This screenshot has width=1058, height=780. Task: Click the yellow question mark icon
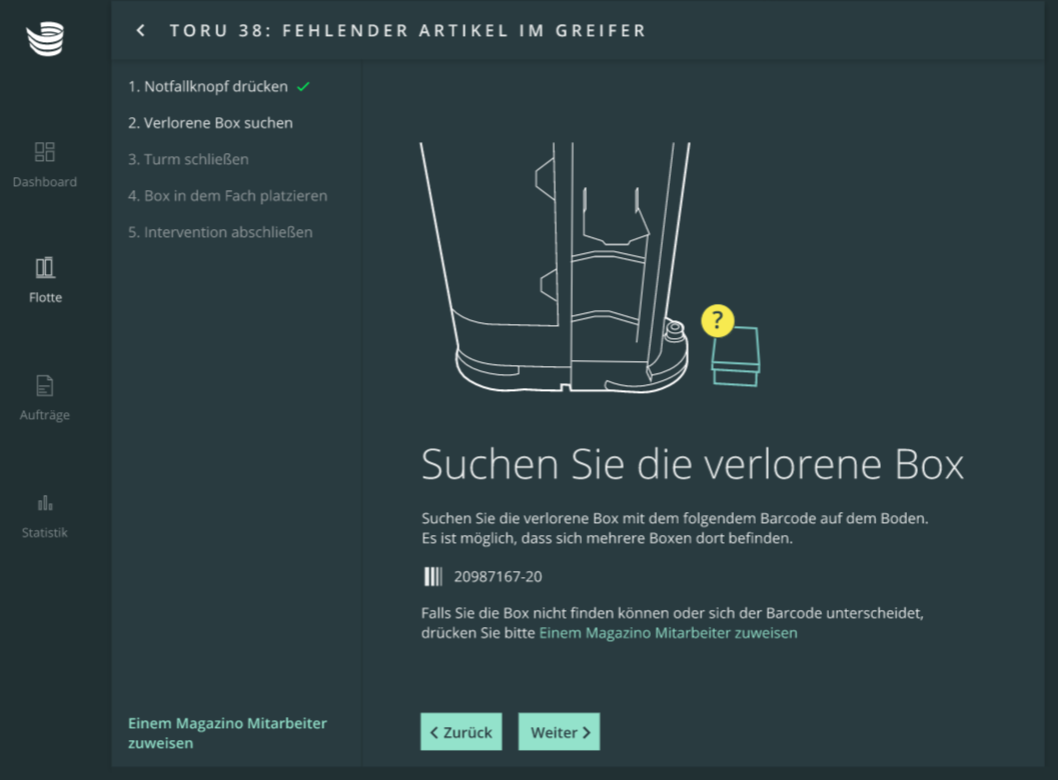click(717, 321)
